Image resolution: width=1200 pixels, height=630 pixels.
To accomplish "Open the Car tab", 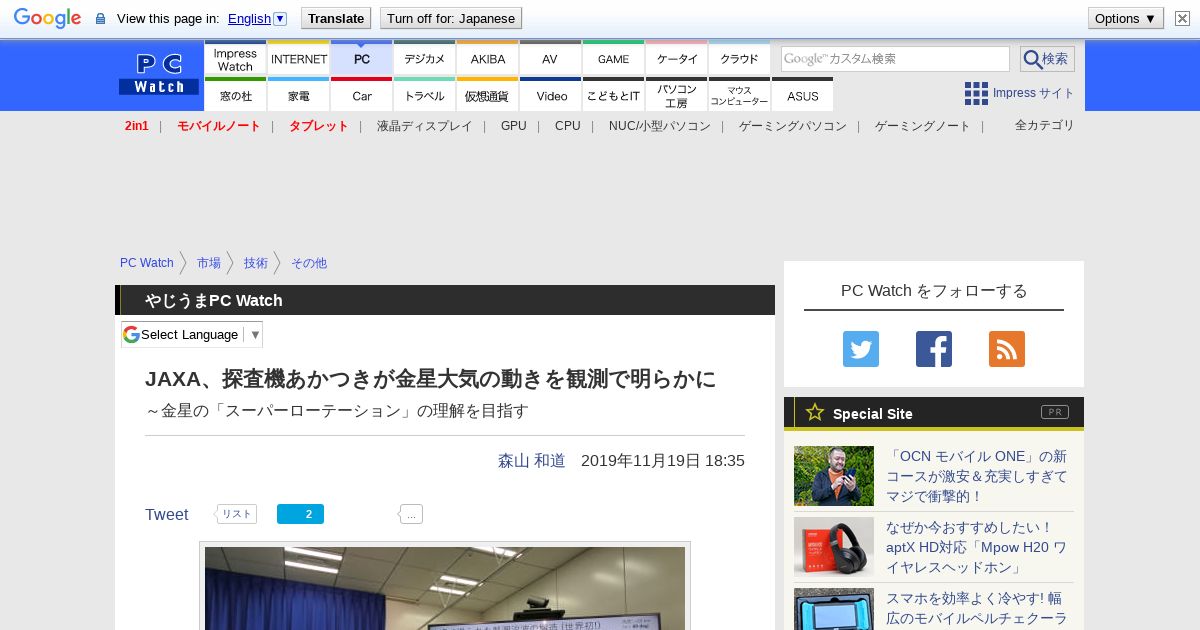I will pos(362,96).
